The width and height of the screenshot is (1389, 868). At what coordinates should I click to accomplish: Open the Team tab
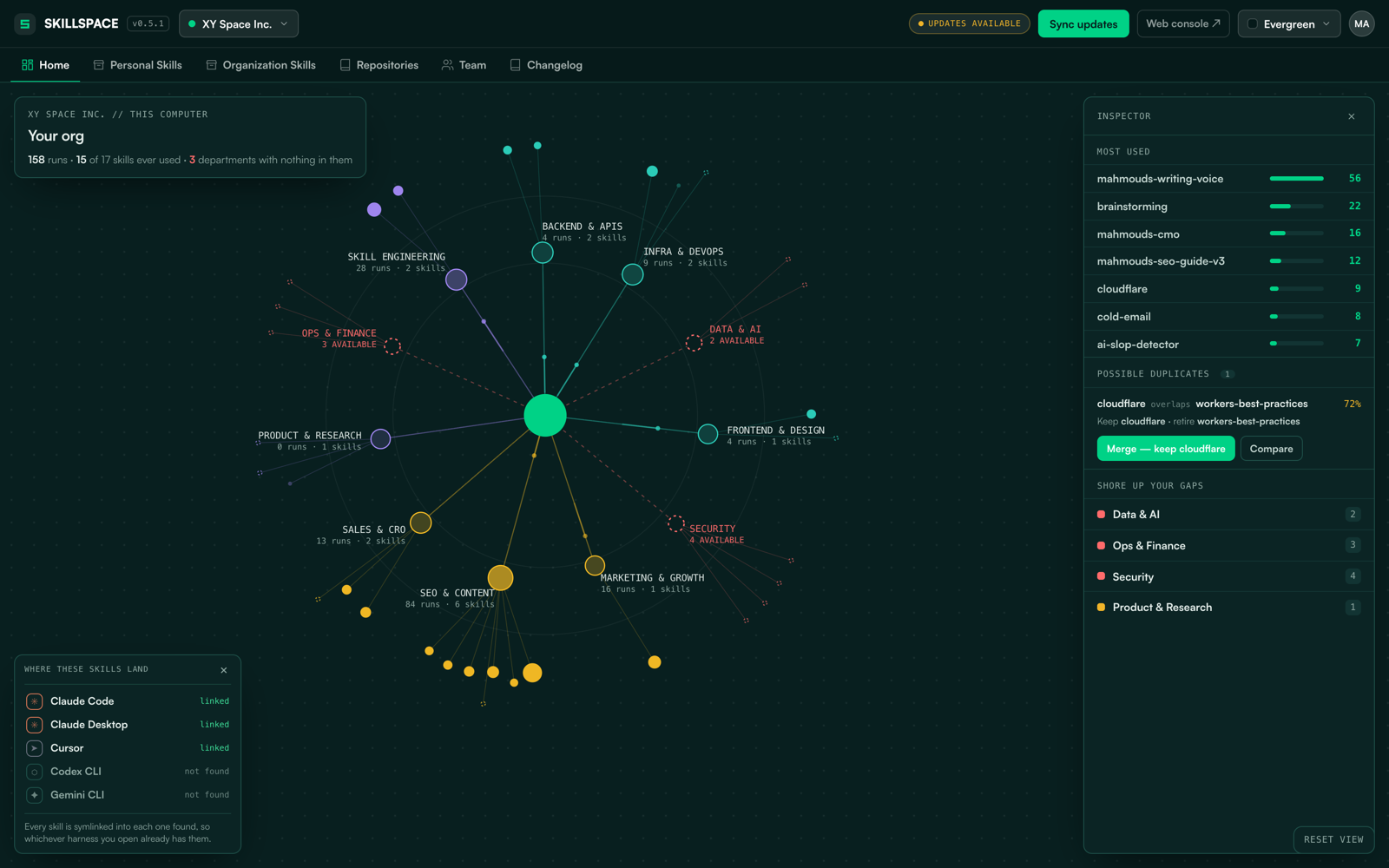464,65
